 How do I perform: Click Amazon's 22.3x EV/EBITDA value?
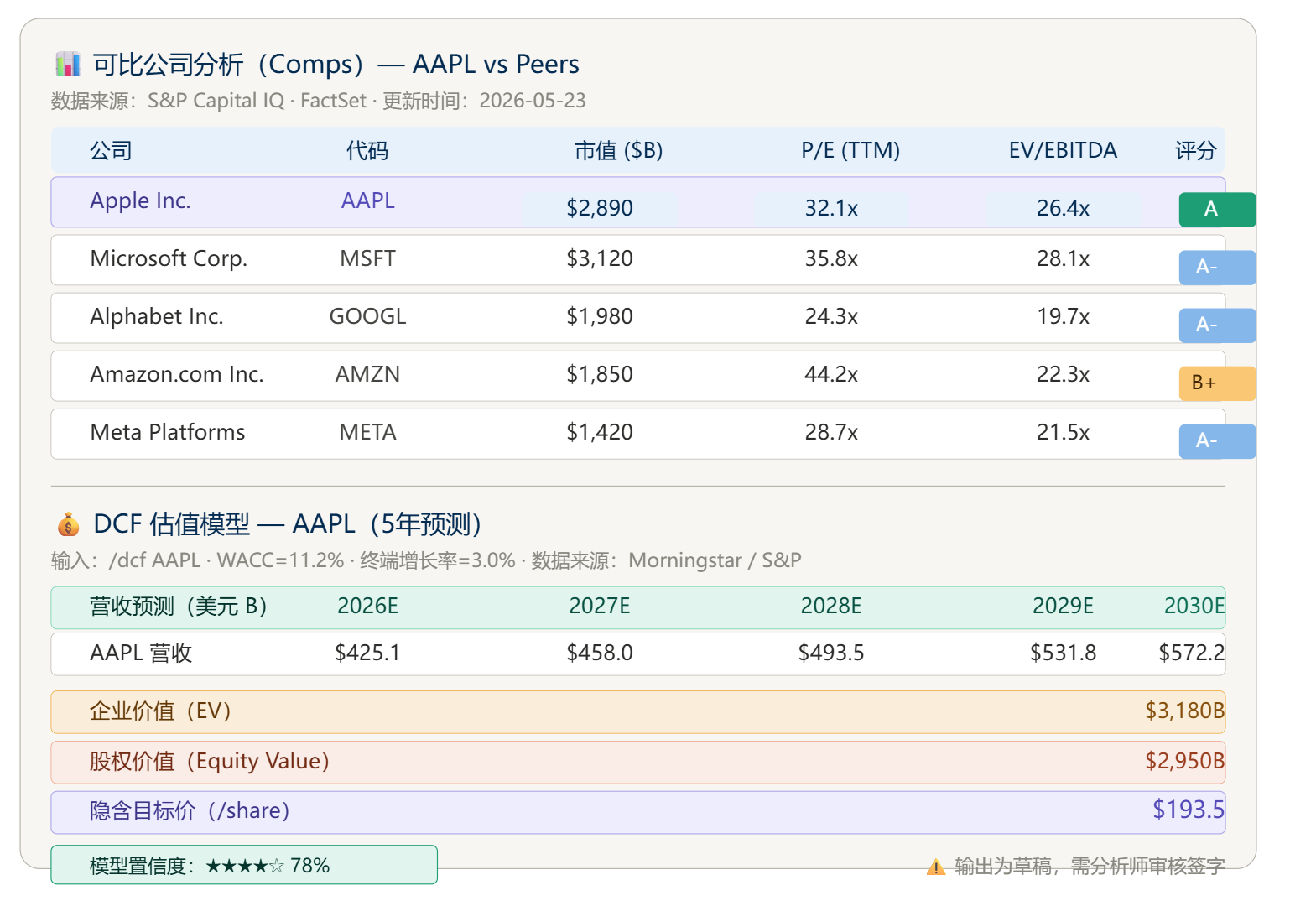click(x=1063, y=374)
